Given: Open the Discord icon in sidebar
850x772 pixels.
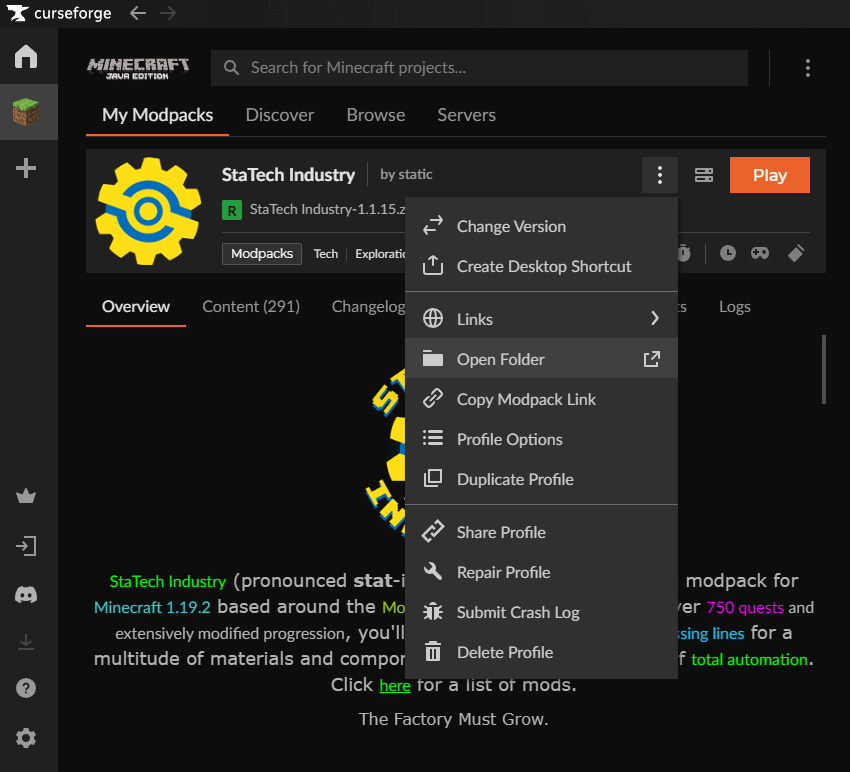Looking at the screenshot, I should 27,595.
